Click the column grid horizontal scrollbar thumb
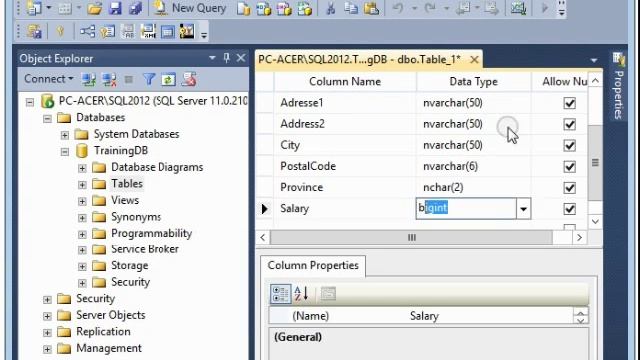Image resolution: width=640 pixels, height=360 pixels. (x=411, y=238)
